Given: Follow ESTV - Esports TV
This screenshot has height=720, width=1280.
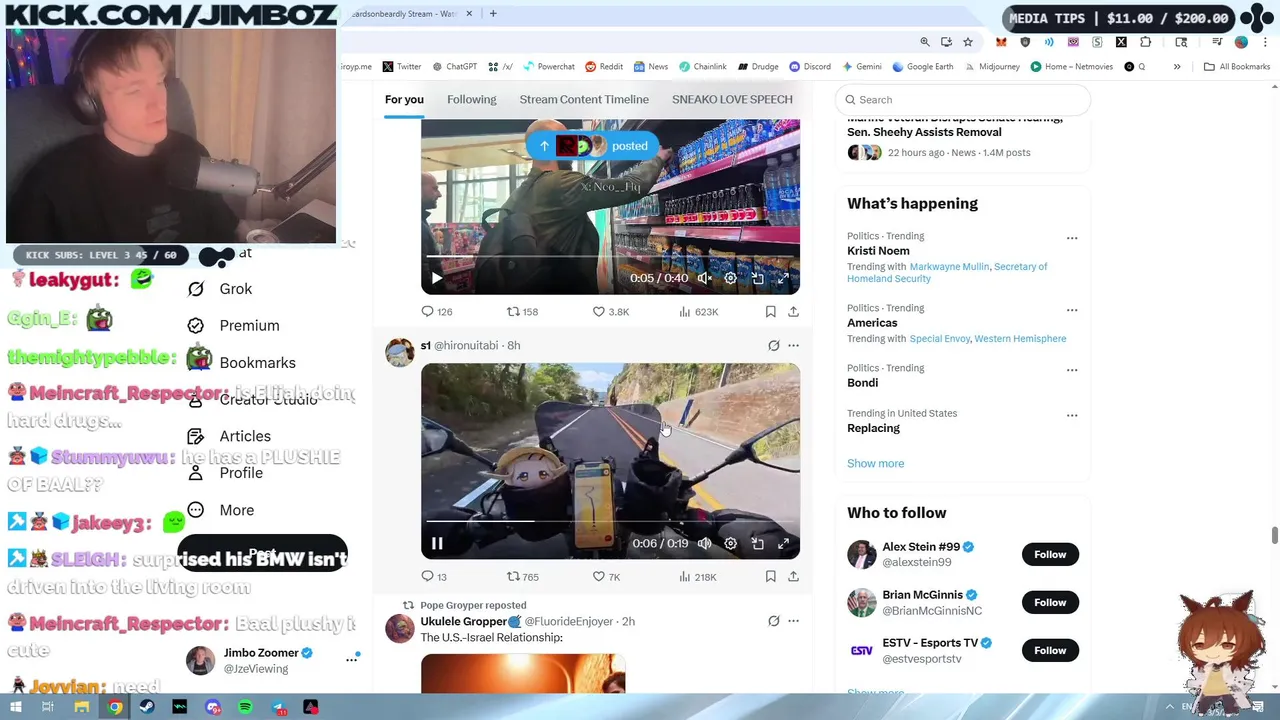Looking at the screenshot, I should [x=1050, y=651].
